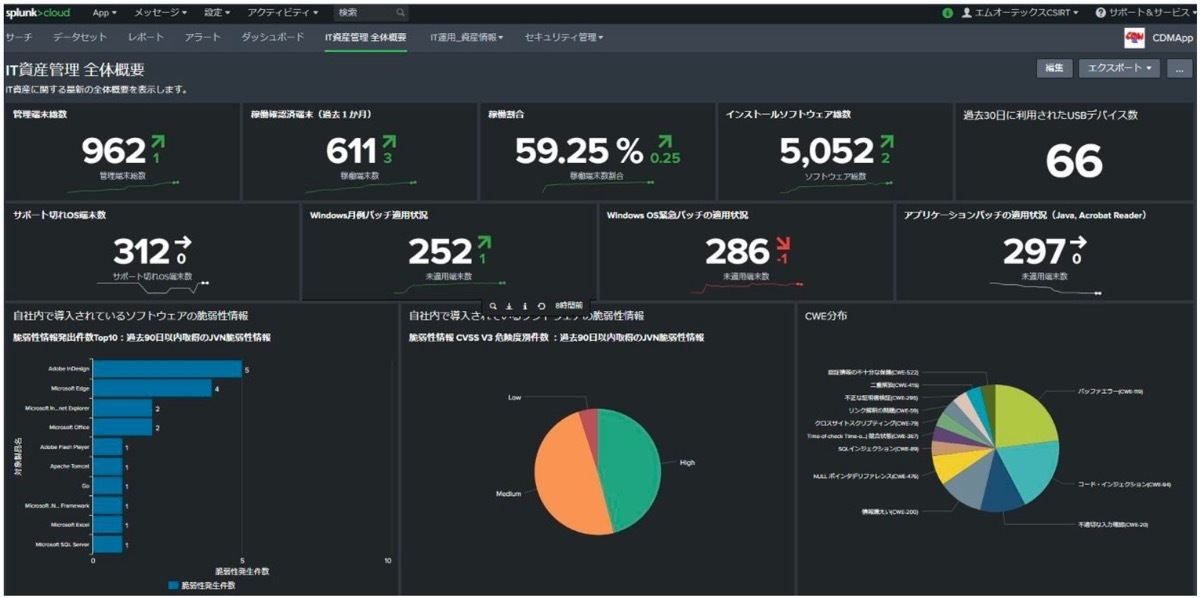1200x598 pixels.
Task: Click the splunk>cloud logo
Action: 40,13
